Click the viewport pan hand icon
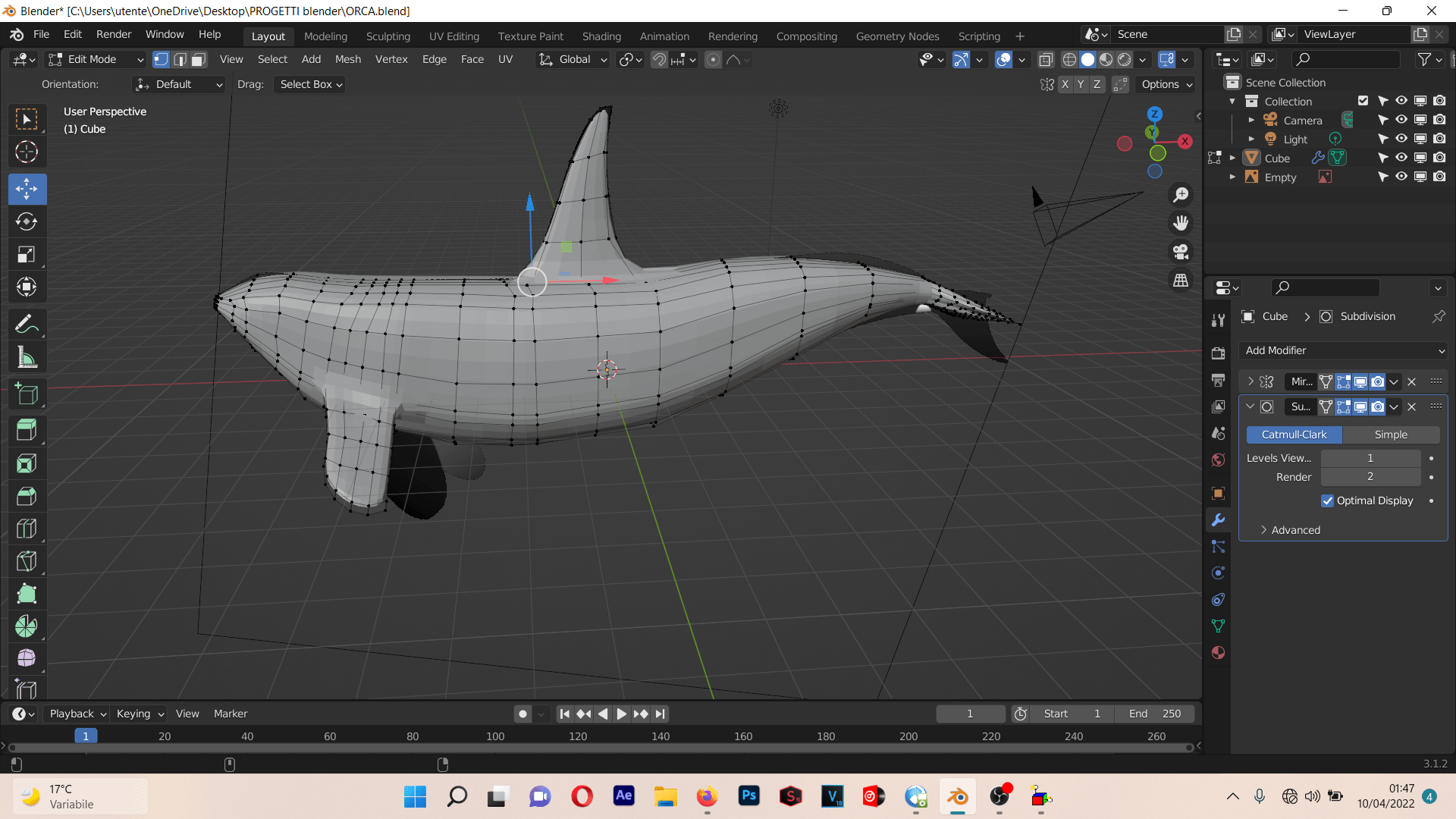The height and width of the screenshot is (819, 1456). click(x=1181, y=223)
